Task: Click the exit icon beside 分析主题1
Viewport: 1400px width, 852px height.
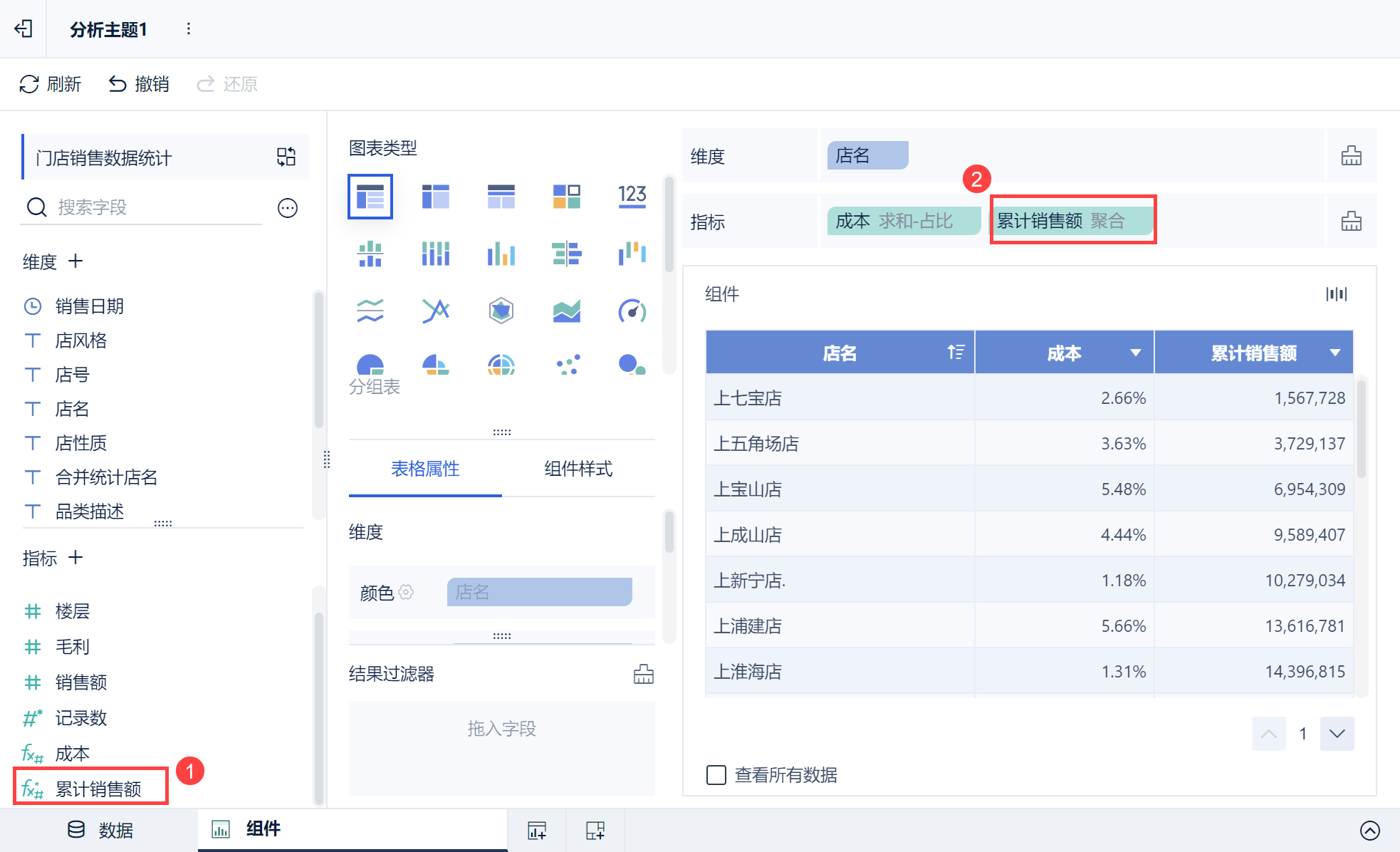Action: click(x=23, y=28)
